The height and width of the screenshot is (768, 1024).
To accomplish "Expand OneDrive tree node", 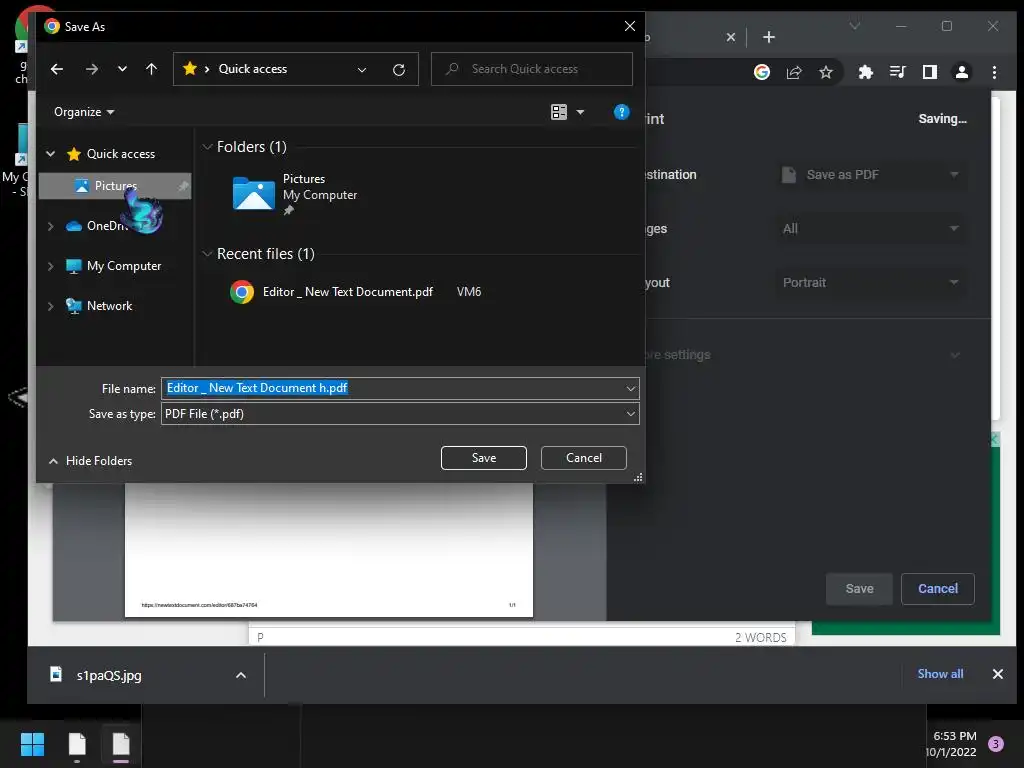I will [50, 226].
